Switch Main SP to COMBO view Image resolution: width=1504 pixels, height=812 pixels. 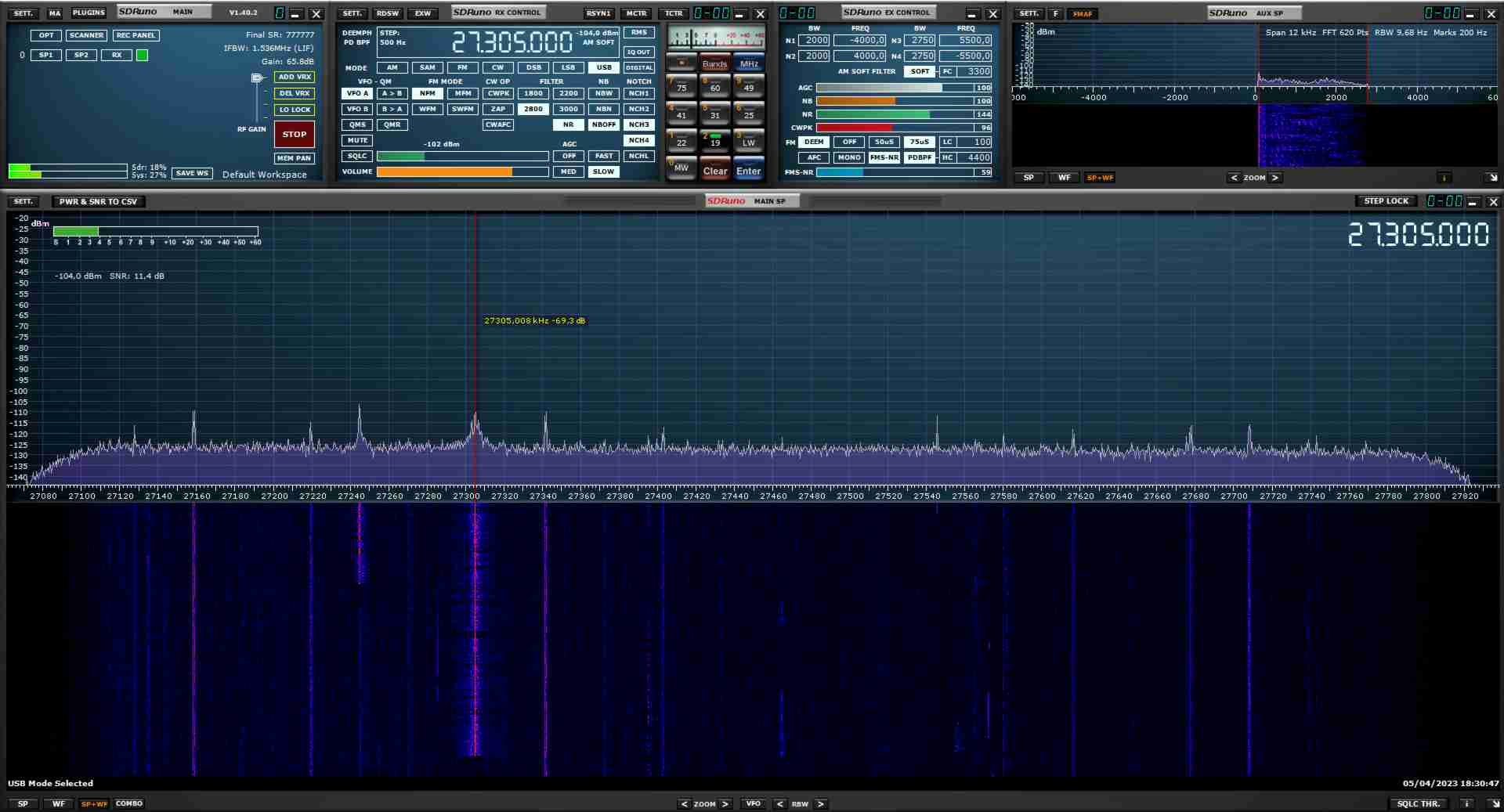[129, 803]
